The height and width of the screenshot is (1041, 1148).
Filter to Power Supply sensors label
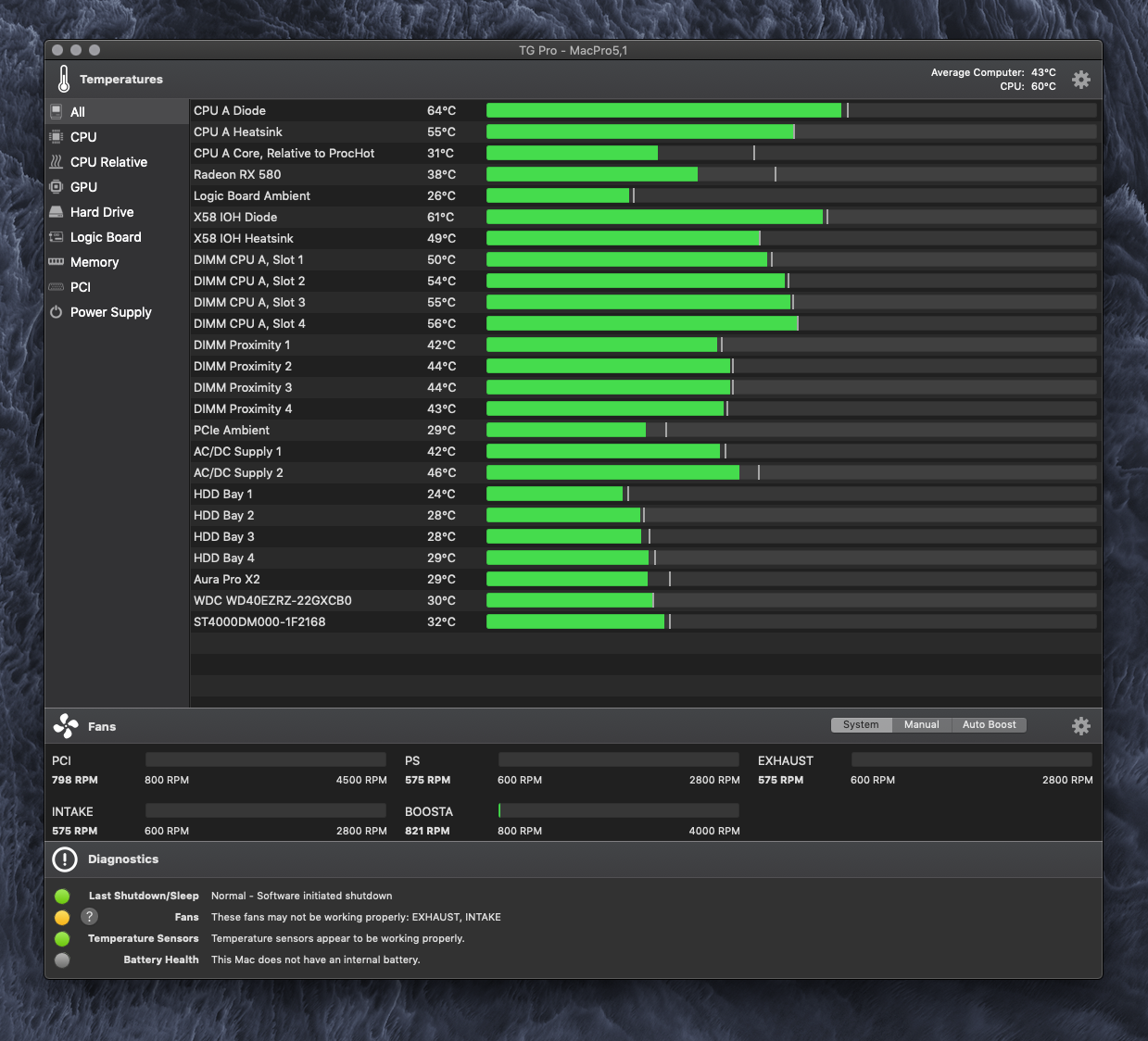pos(110,312)
